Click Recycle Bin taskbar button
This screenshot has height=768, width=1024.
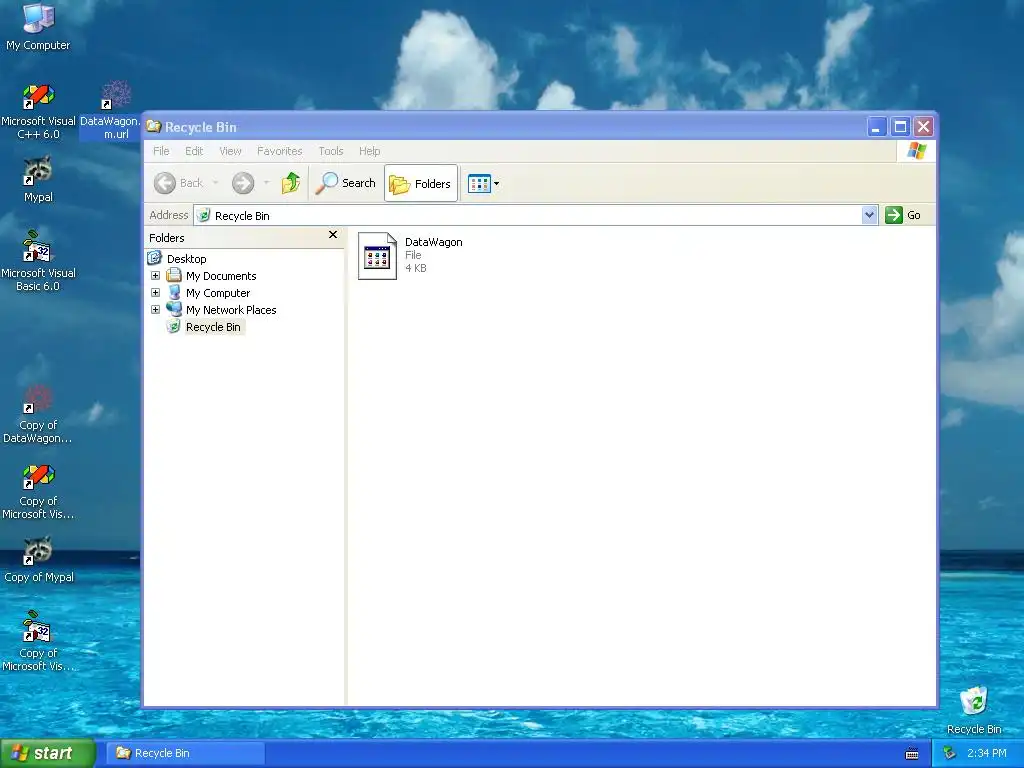(x=185, y=753)
